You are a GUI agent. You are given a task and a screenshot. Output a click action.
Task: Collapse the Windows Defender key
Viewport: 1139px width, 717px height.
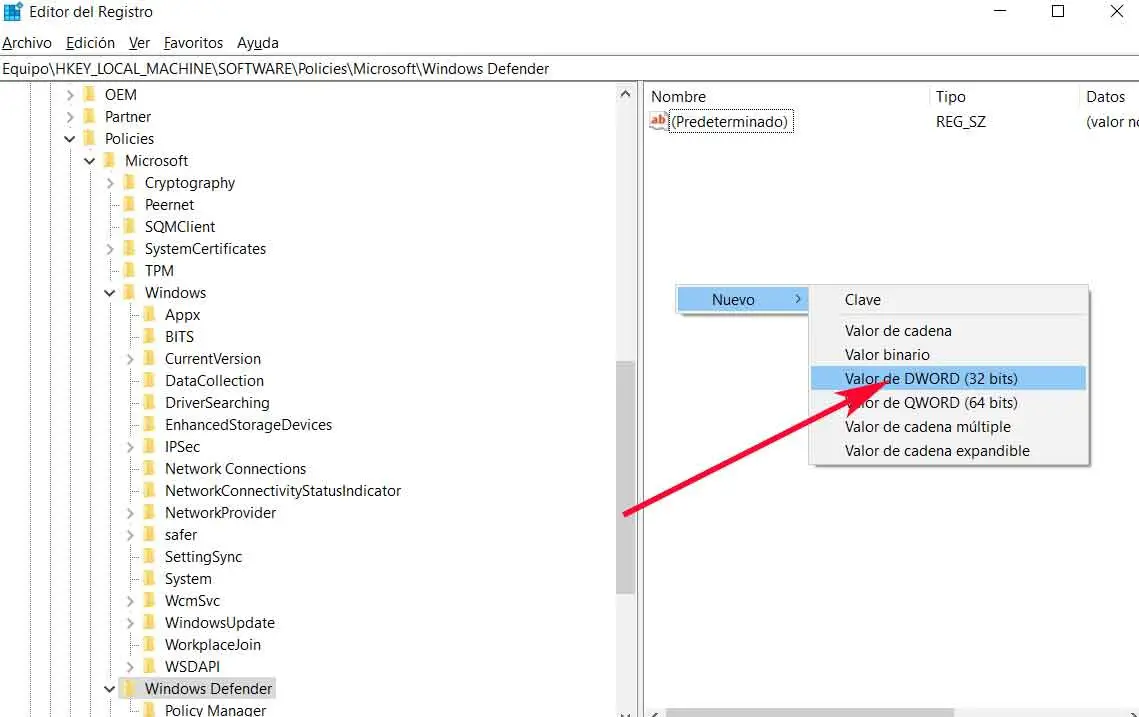[110, 689]
